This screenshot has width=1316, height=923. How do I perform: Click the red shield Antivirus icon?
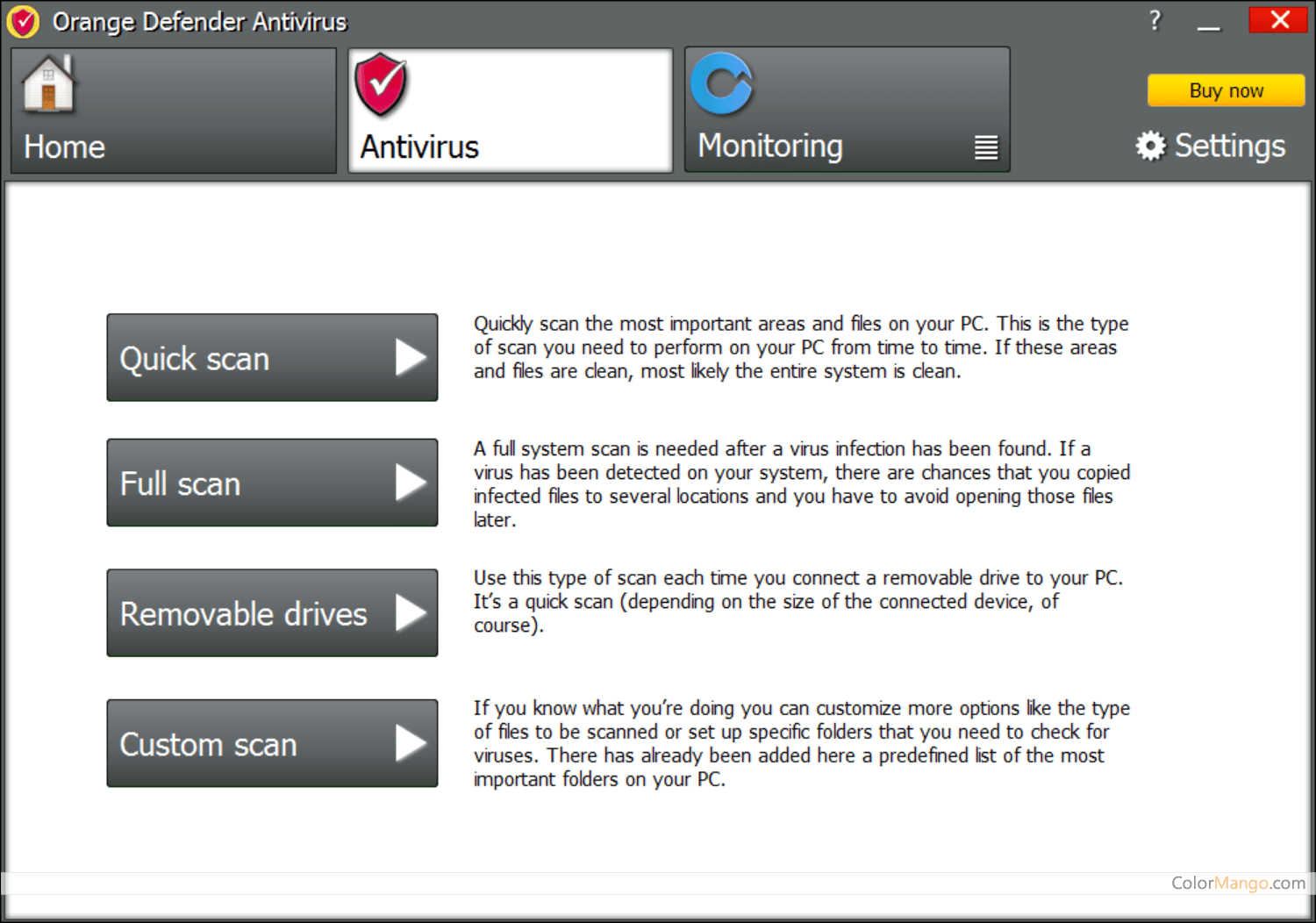click(381, 85)
